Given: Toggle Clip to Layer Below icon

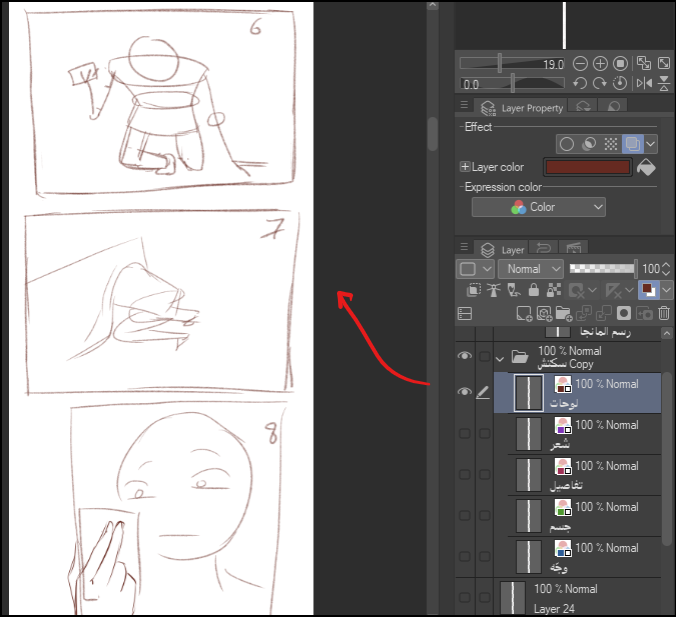Looking at the screenshot, I should (x=474, y=290).
